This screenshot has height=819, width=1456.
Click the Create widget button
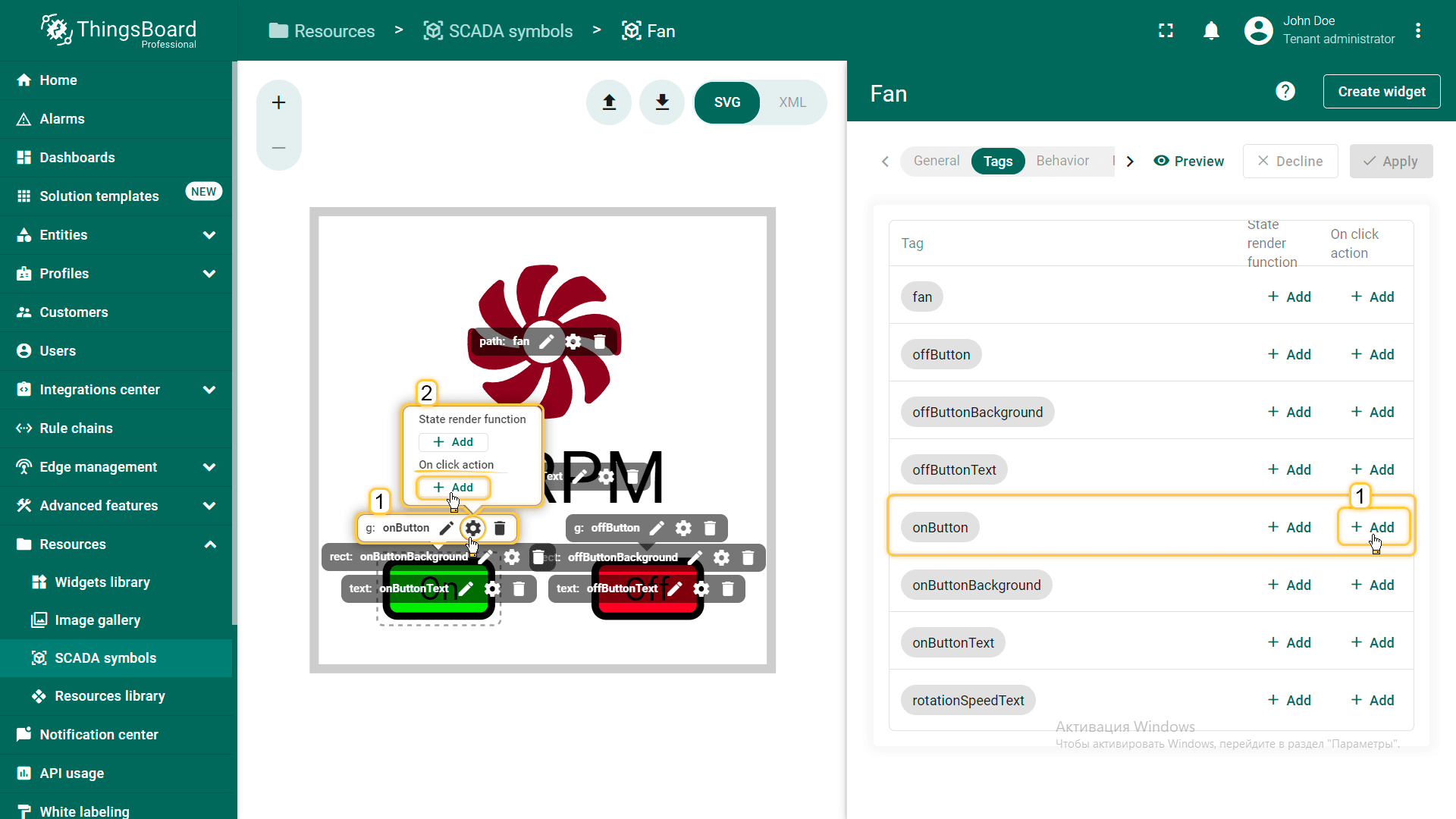[1381, 92]
